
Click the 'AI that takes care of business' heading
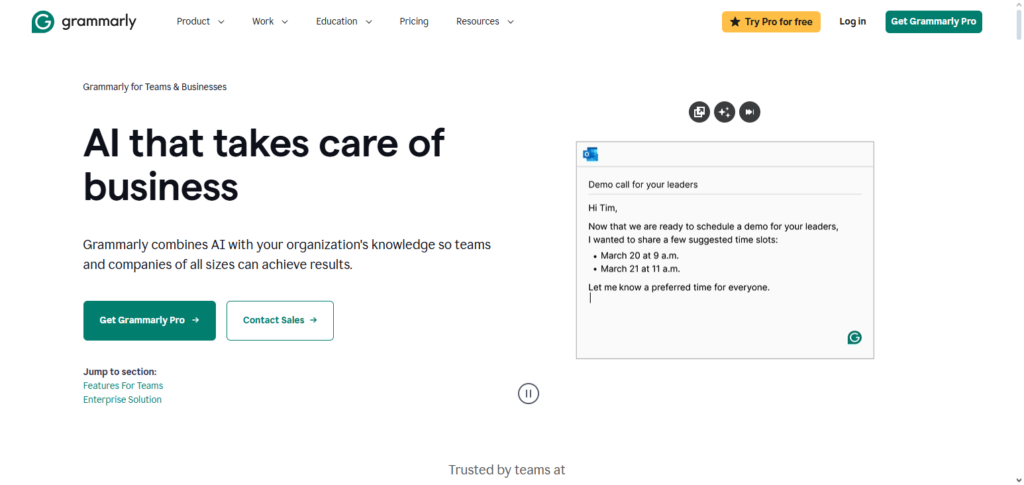264,164
